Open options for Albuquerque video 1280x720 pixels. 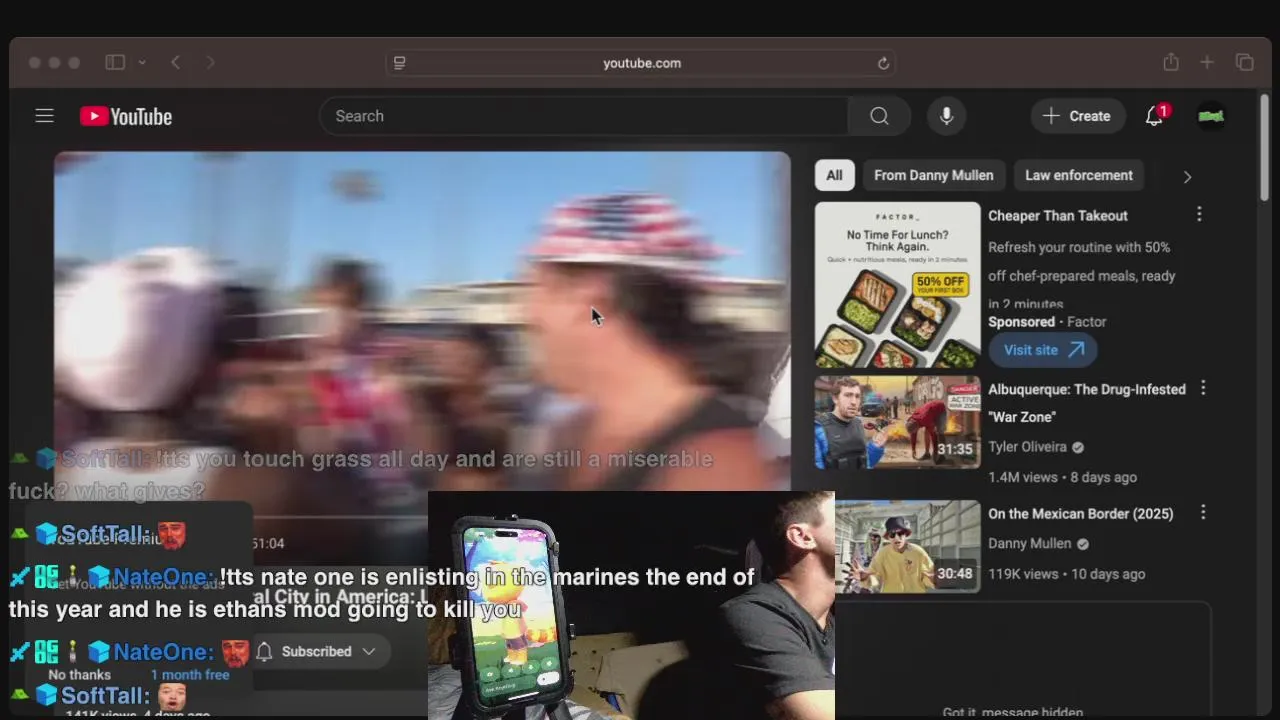(x=1203, y=387)
